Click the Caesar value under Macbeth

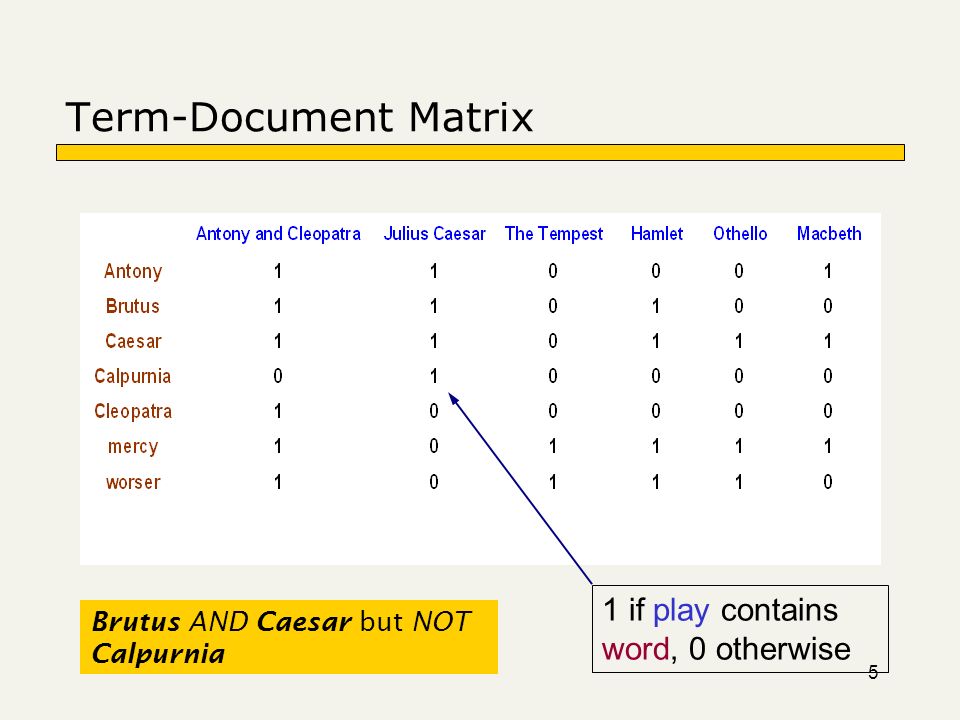pyautogui.click(x=828, y=341)
